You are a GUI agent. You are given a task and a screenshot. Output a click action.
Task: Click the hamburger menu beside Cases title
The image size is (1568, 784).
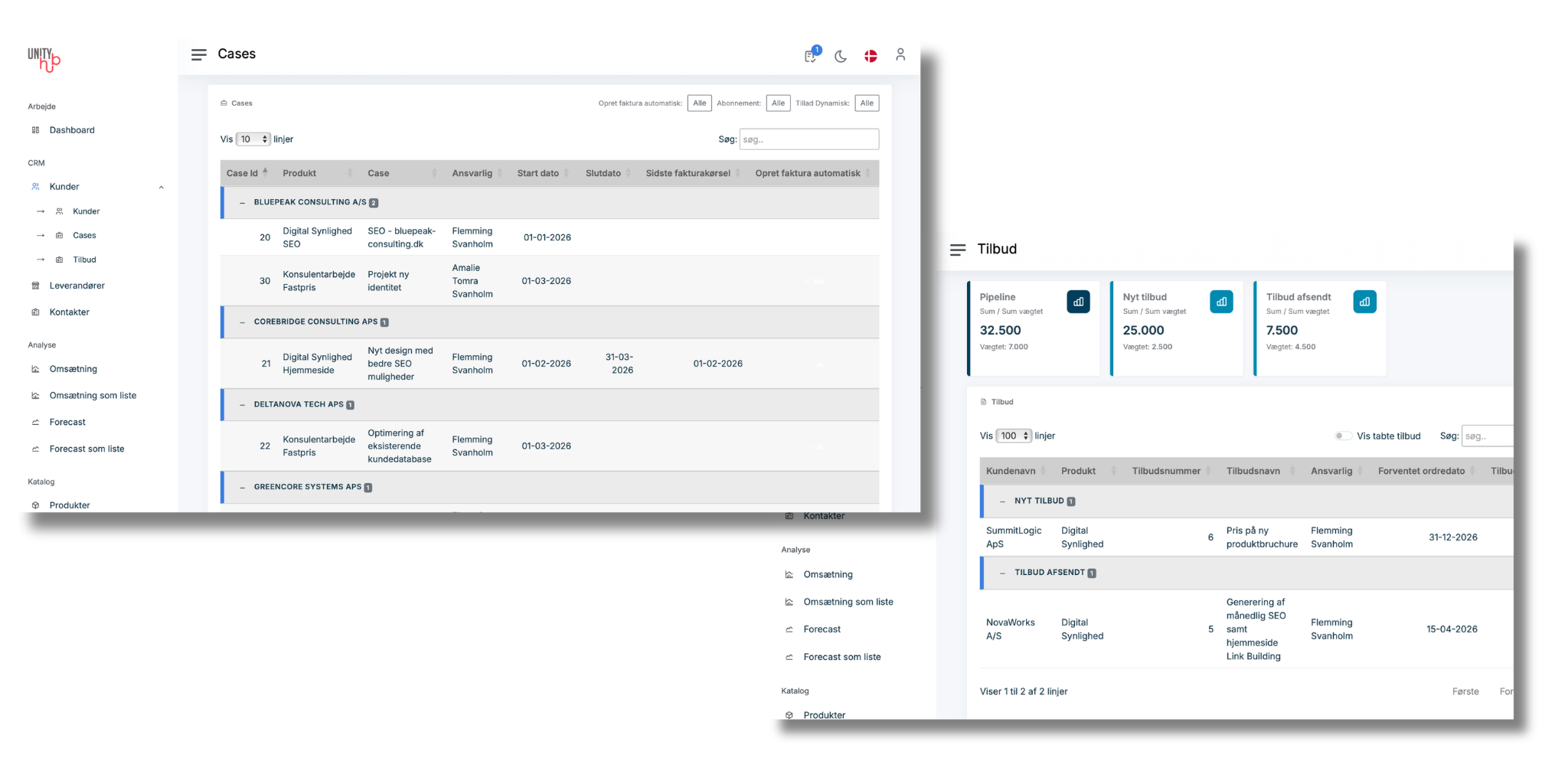tap(199, 54)
